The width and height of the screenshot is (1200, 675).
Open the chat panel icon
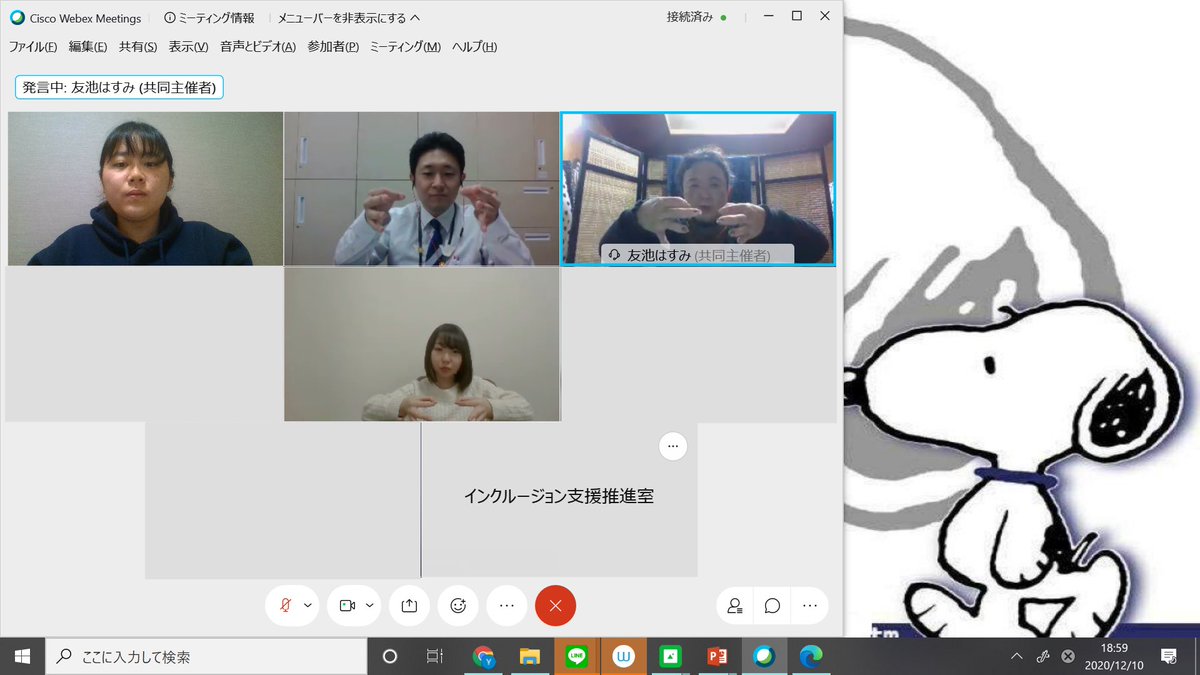point(772,606)
